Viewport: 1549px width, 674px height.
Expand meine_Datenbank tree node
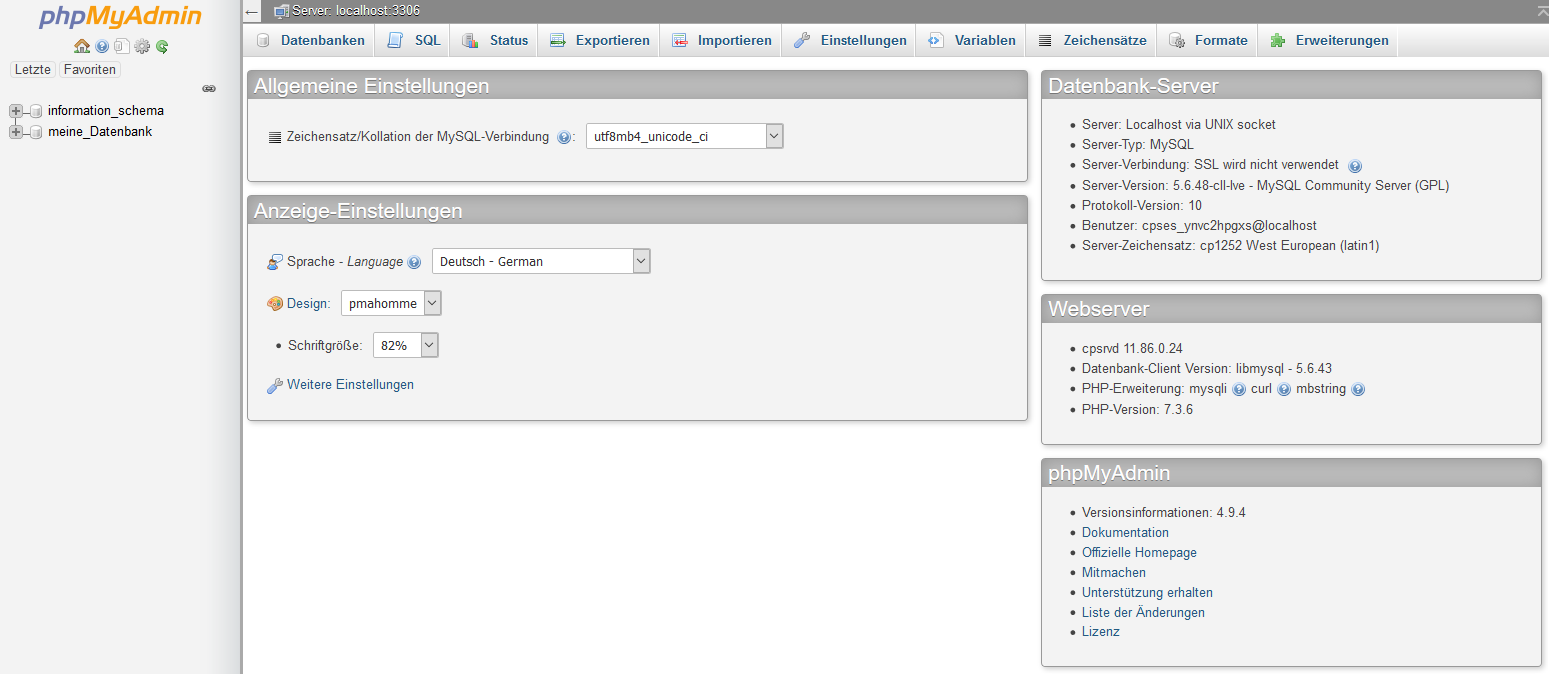pos(15,132)
